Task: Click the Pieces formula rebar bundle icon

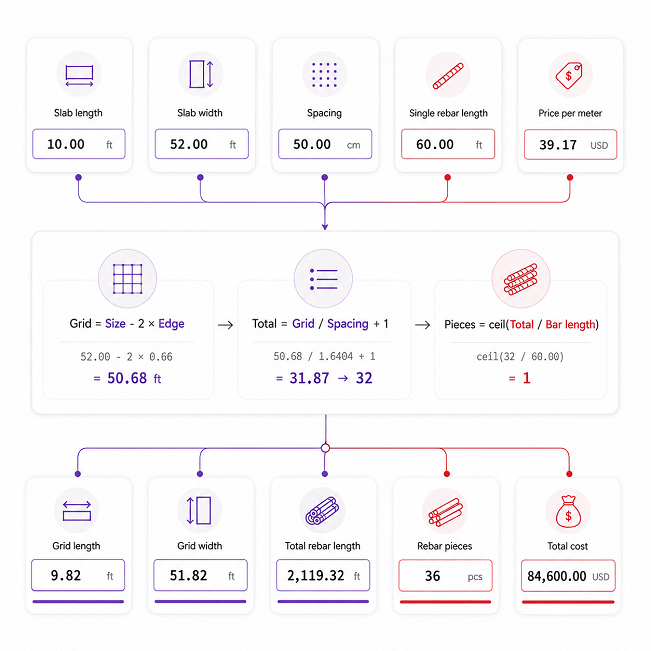Action: click(521, 279)
